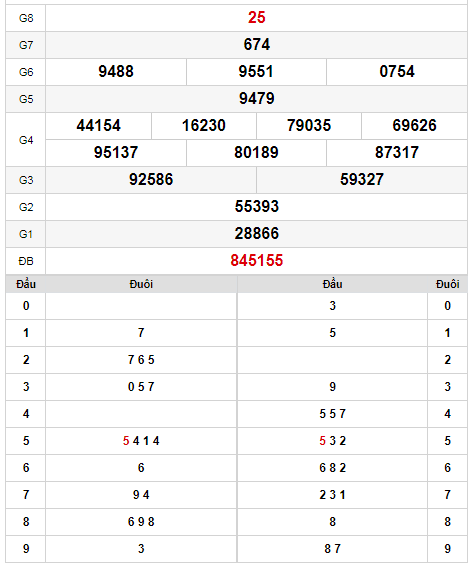Select G4 number 44154
The height and width of the screenshot is (567, 473).
[x=98, y=126]
